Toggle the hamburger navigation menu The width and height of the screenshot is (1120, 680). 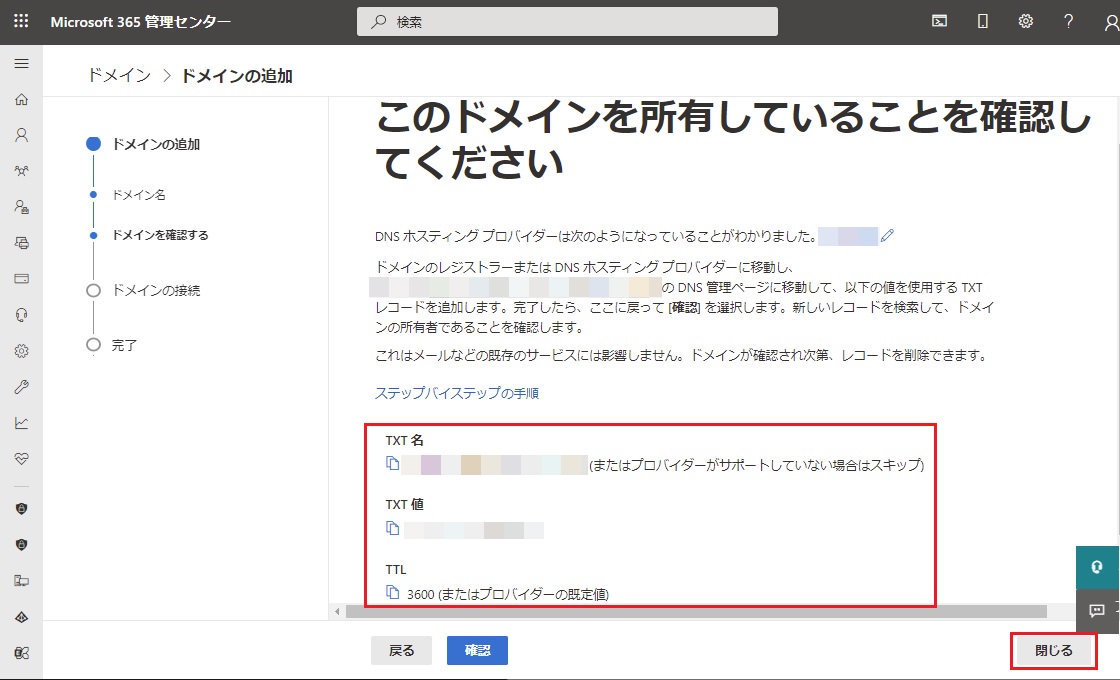[21, 64]
